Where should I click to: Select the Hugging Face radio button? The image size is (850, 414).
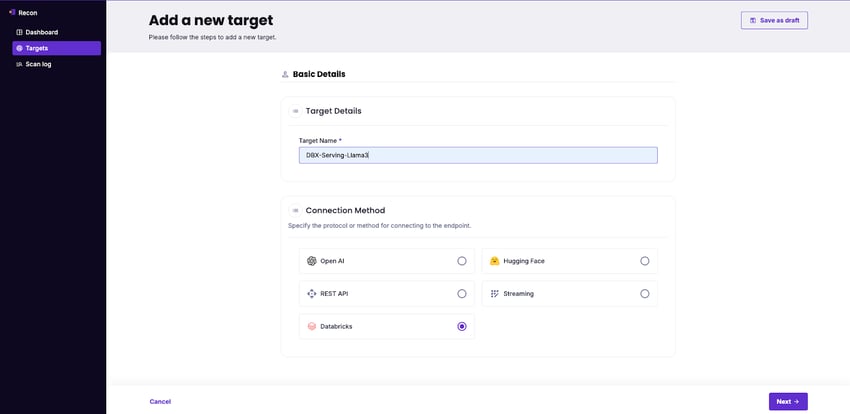coord(644,261)
